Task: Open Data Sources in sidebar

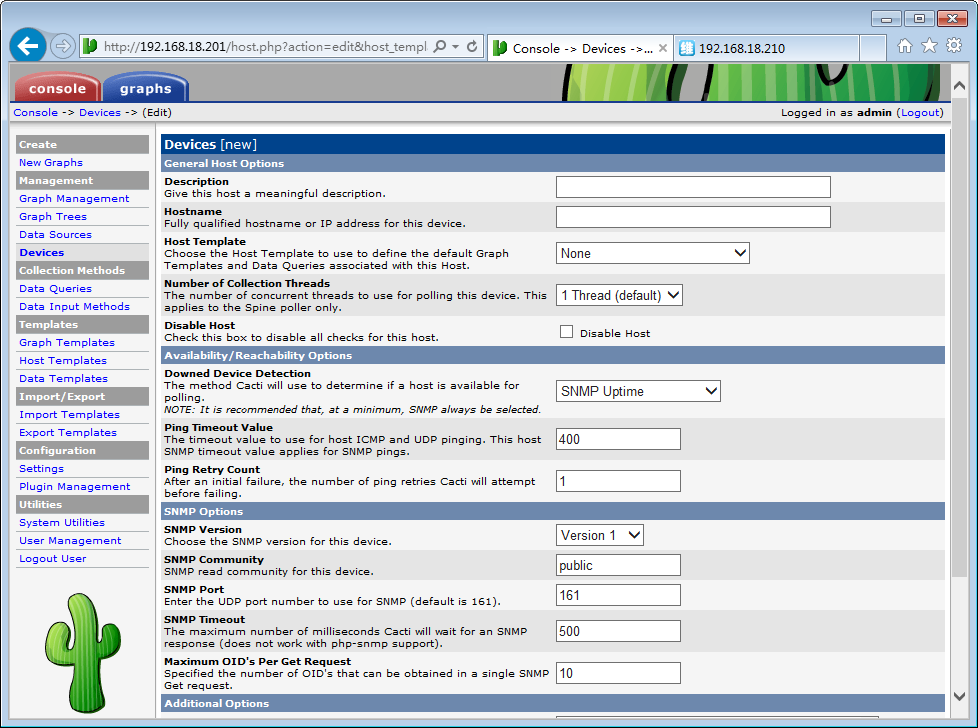Action: (x=56, y=235)
